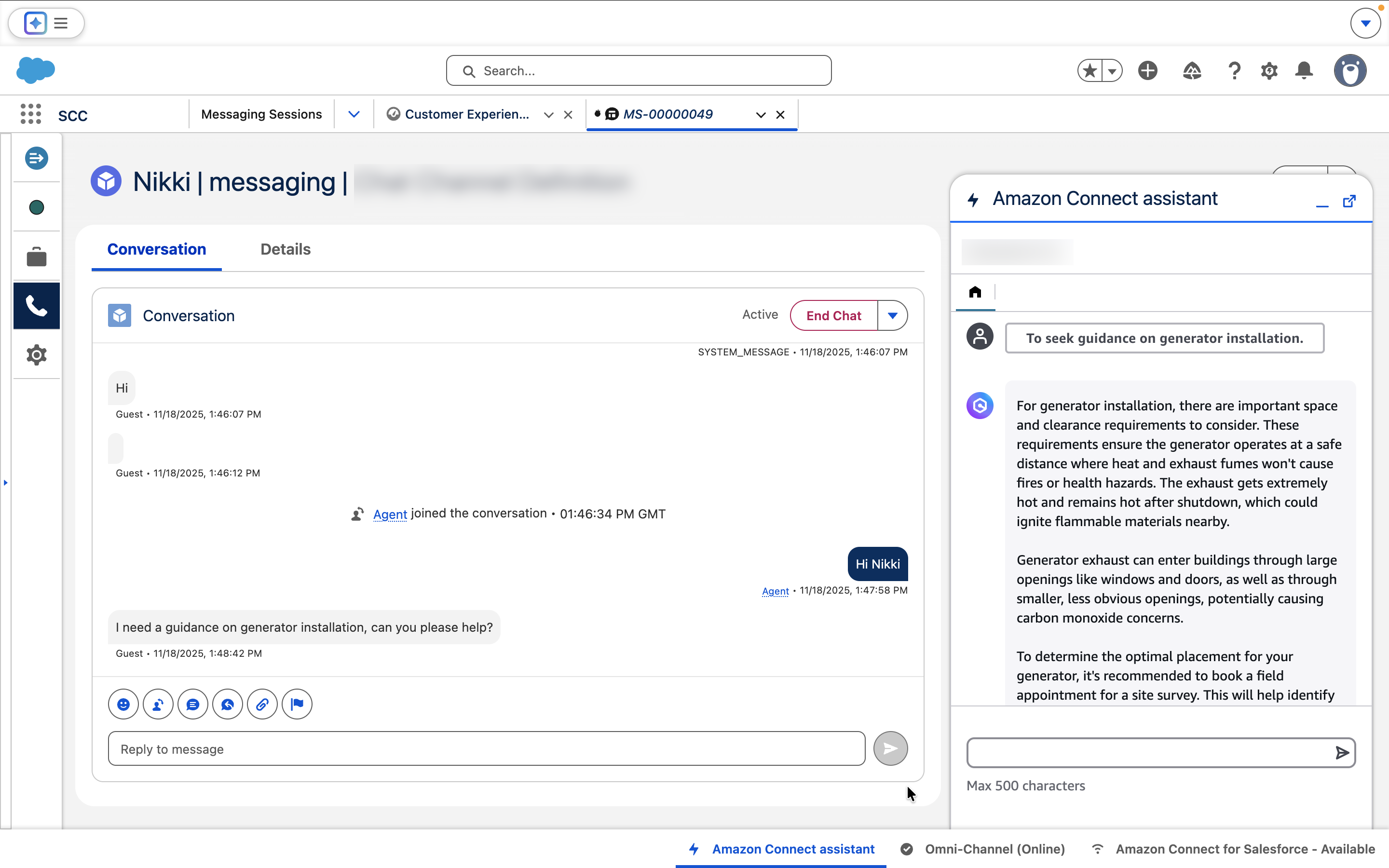1389x868 pixels.
Task: Open the Messaging Sessions navigation item
Action: click(x=261, y=114)
